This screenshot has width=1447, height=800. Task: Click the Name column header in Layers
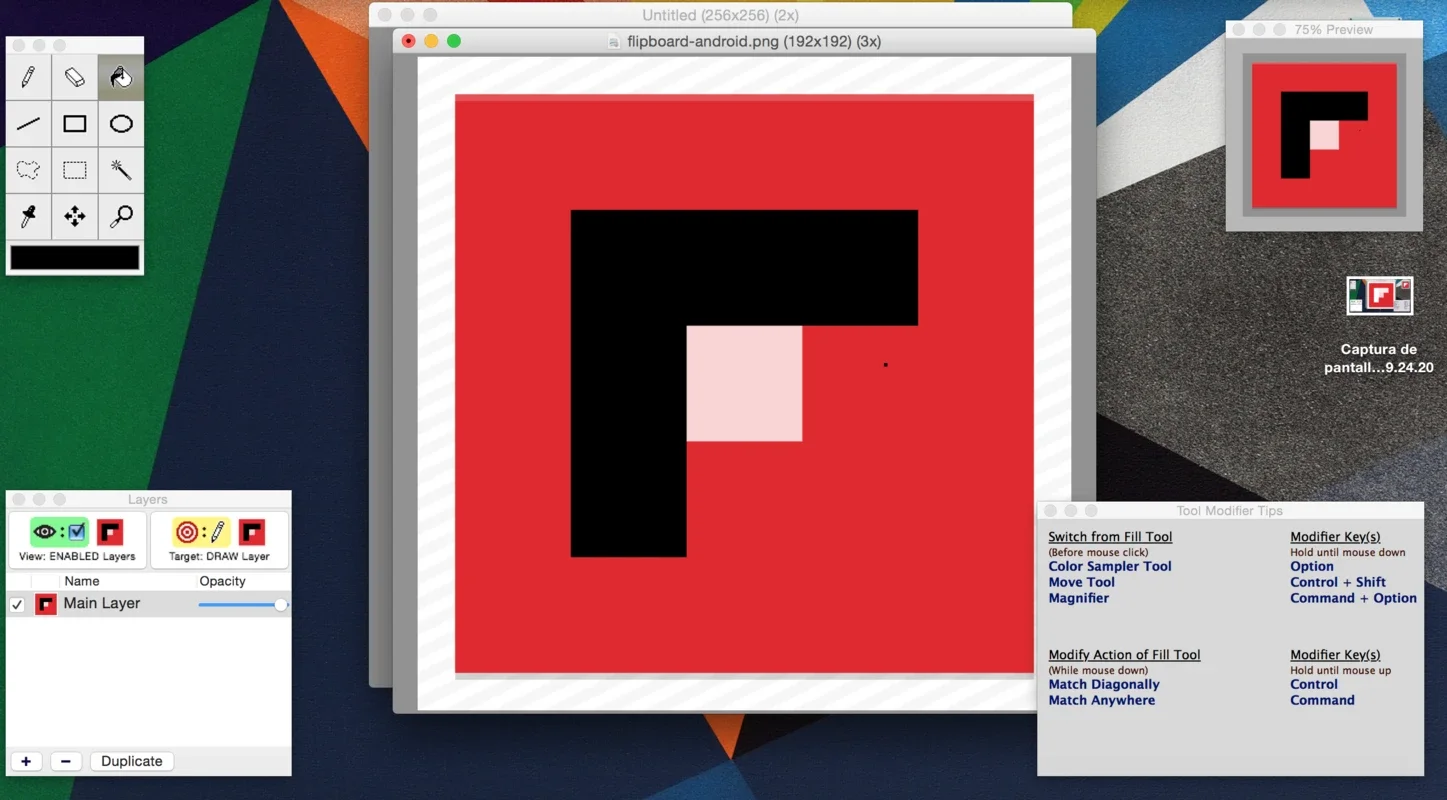coord(82,581)
